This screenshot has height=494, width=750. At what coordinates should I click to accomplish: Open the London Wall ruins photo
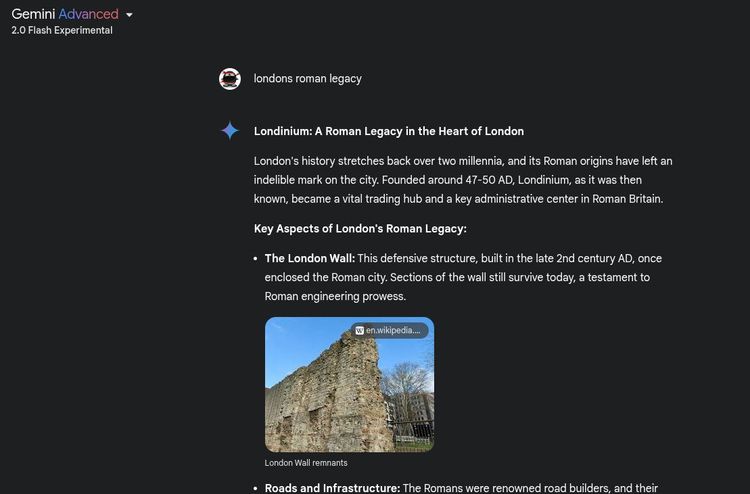coord(350,384)
